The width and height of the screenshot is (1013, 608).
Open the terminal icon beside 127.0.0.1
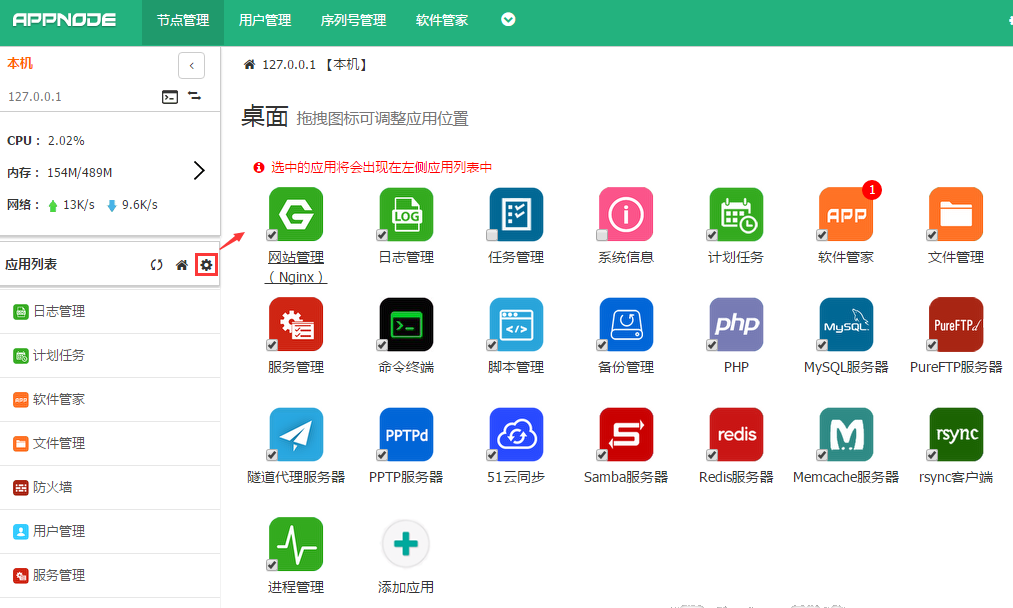pos(170,97)
